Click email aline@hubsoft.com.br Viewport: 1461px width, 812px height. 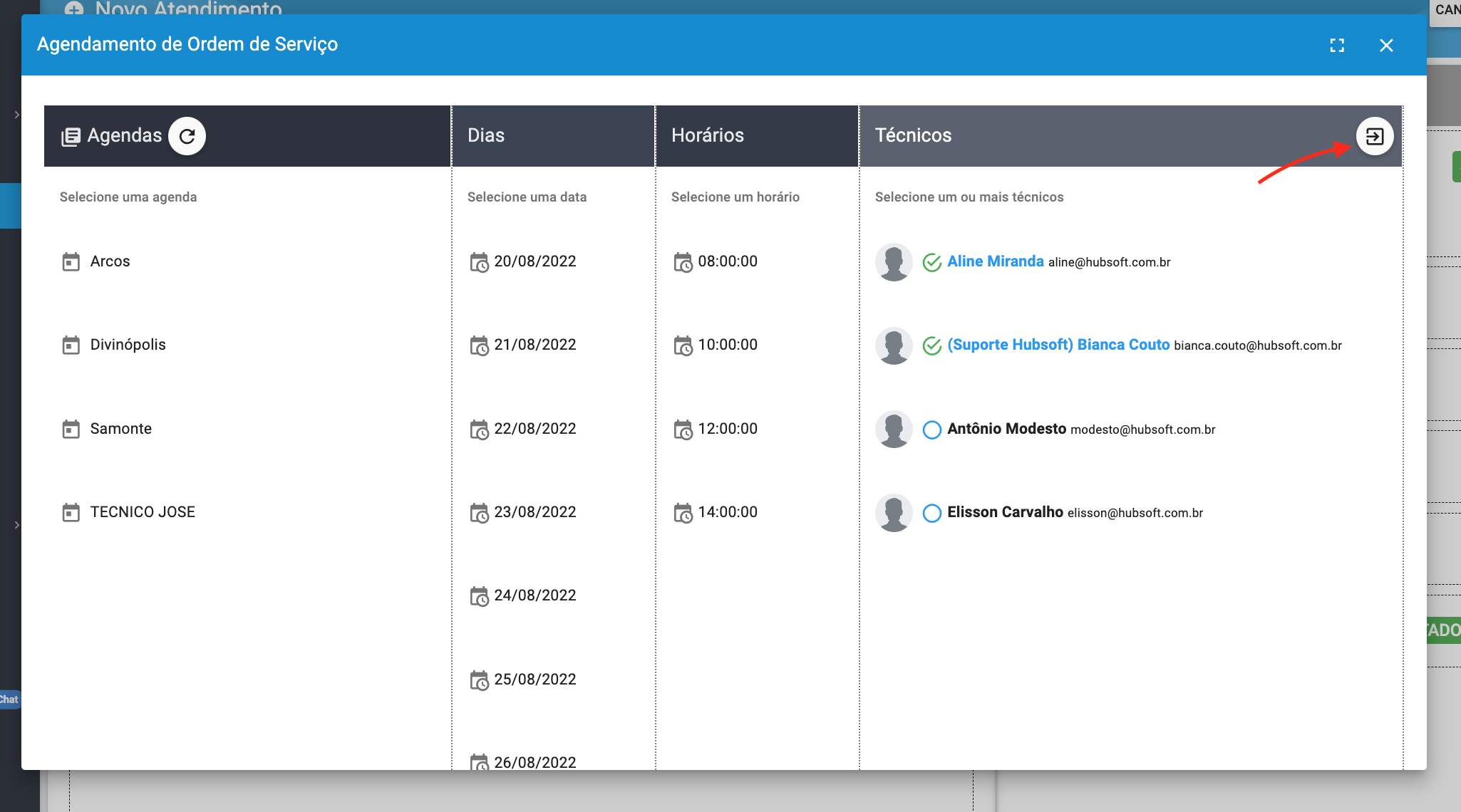(1110, 262)
